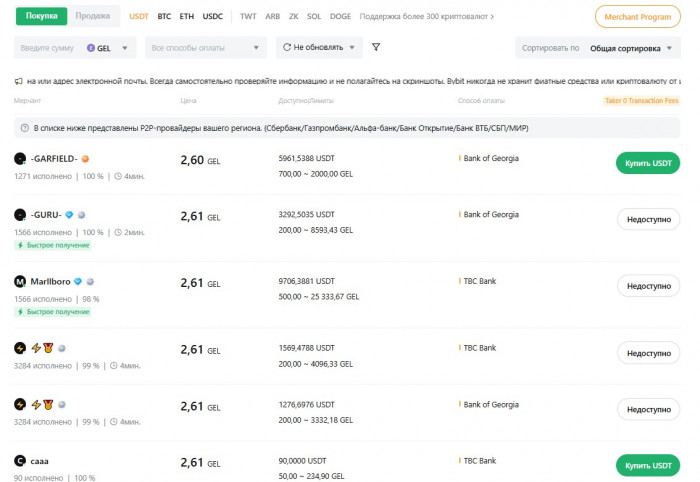Screen dimensions: 700x482
Task: Select BTC coin tab
Action: pos(164,17)
